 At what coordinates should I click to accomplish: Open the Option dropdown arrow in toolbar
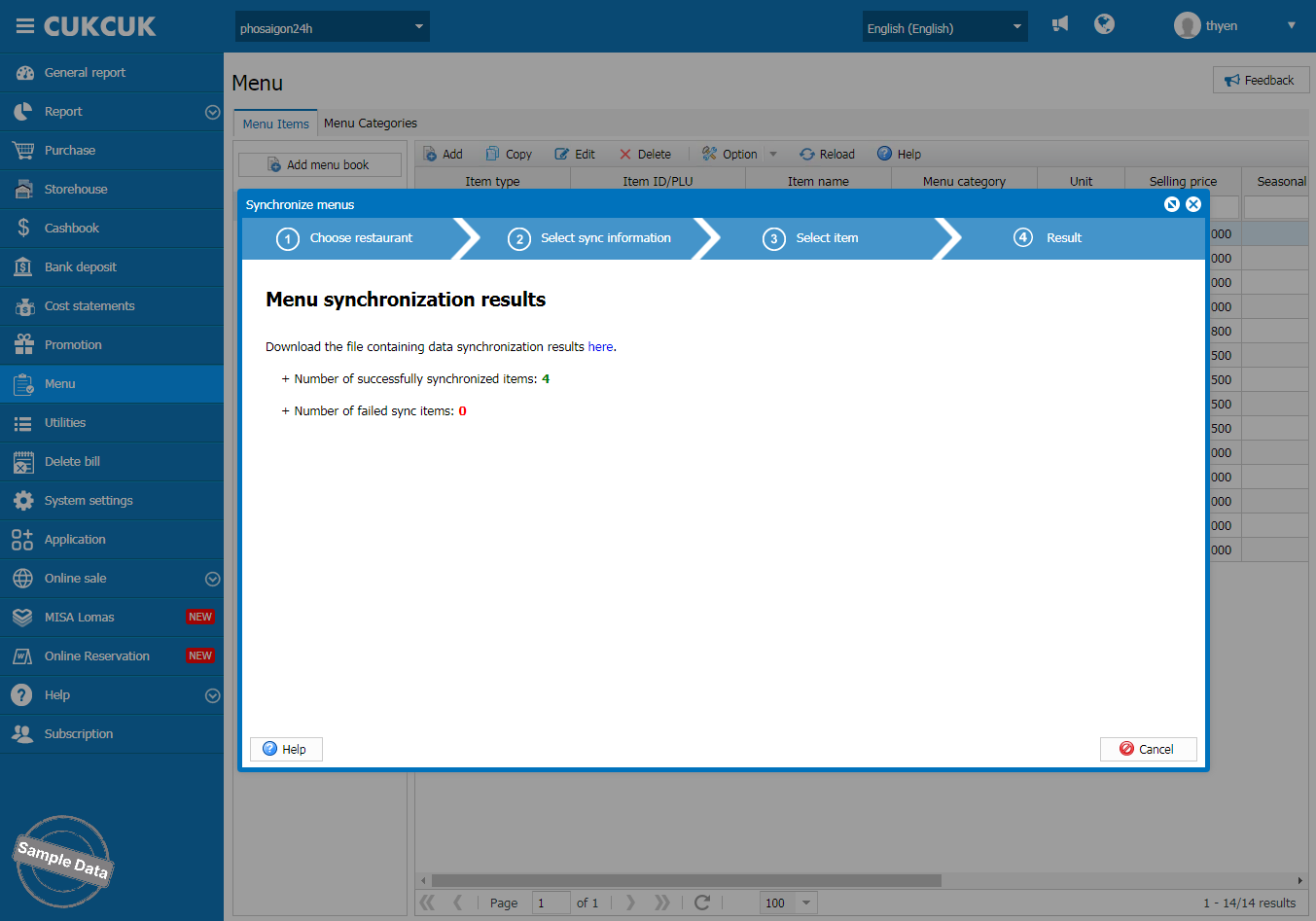click(x=773, y=154)
